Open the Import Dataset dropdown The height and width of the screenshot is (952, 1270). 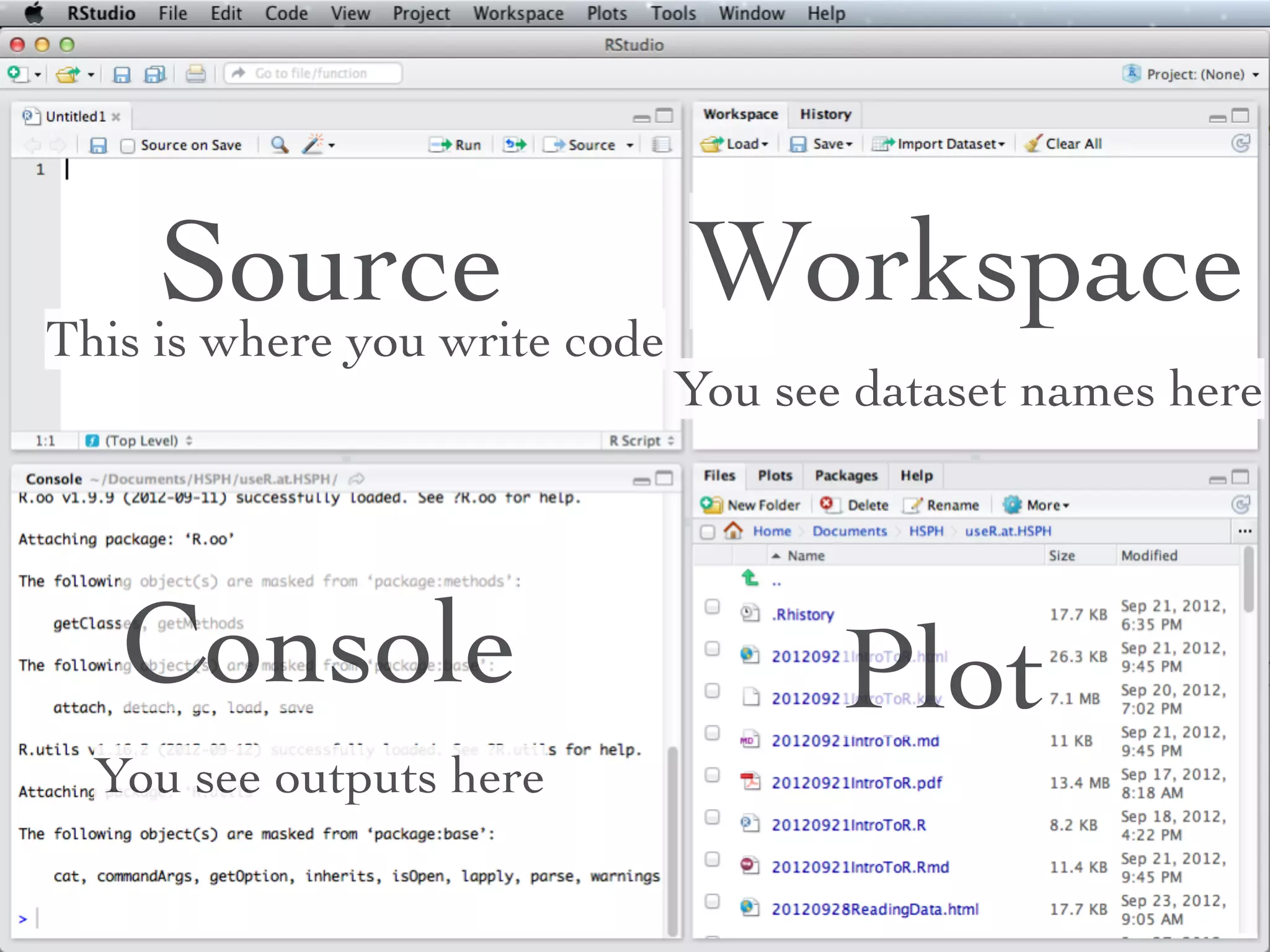coord(938,144)
